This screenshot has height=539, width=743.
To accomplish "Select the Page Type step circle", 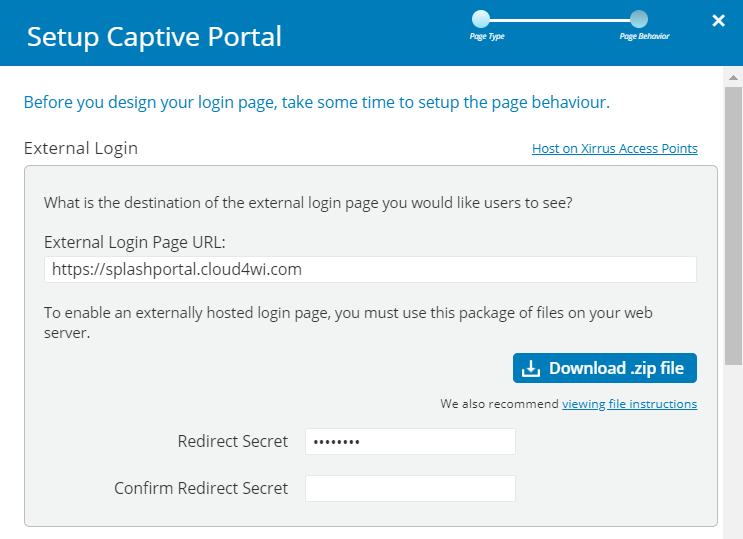I will tap(481, 19).
